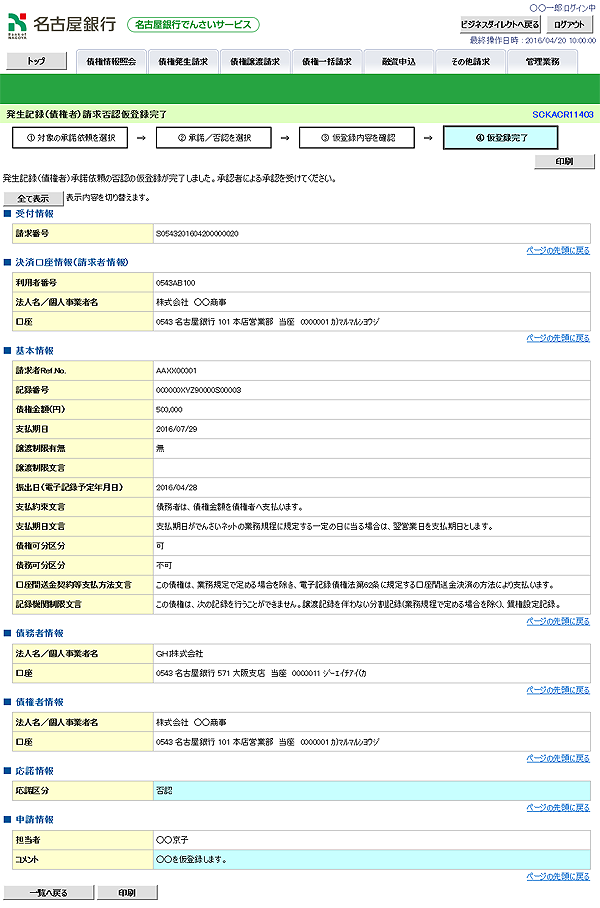Image resolution: width=600 pixels, height=908 pixels.
Task: Click the 債務者情報 section heading
Action: 39,634
